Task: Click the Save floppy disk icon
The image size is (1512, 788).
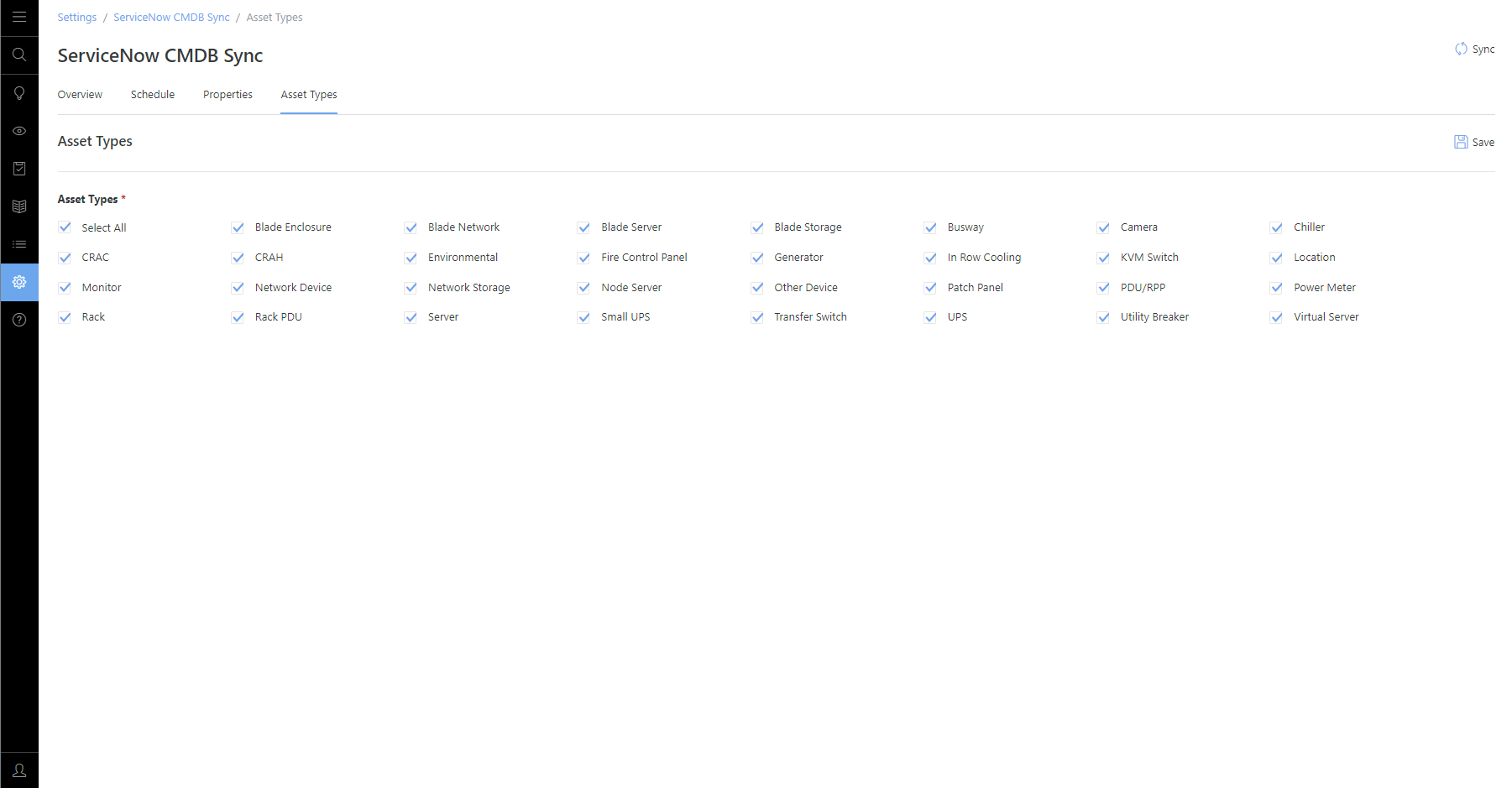Action: coord(1461,142)
